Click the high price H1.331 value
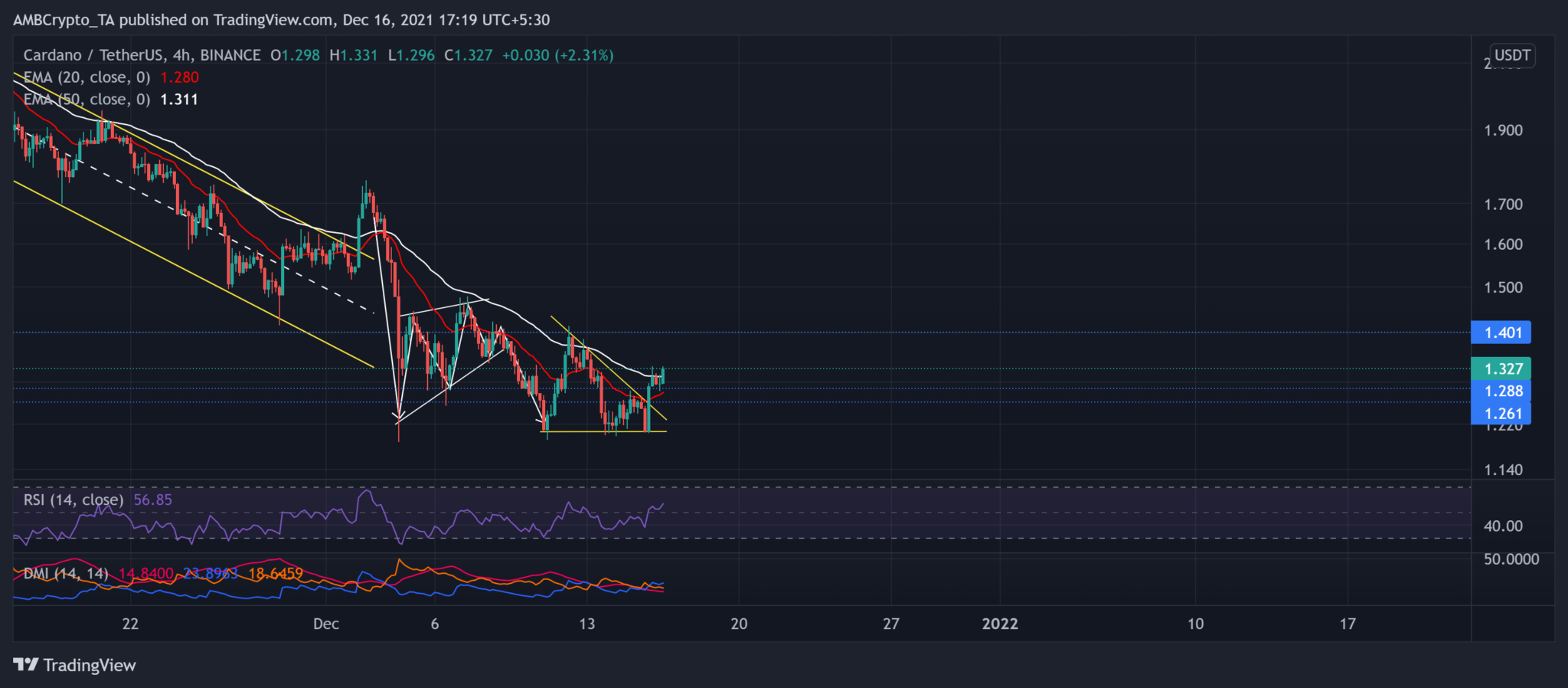 [354, 55]
